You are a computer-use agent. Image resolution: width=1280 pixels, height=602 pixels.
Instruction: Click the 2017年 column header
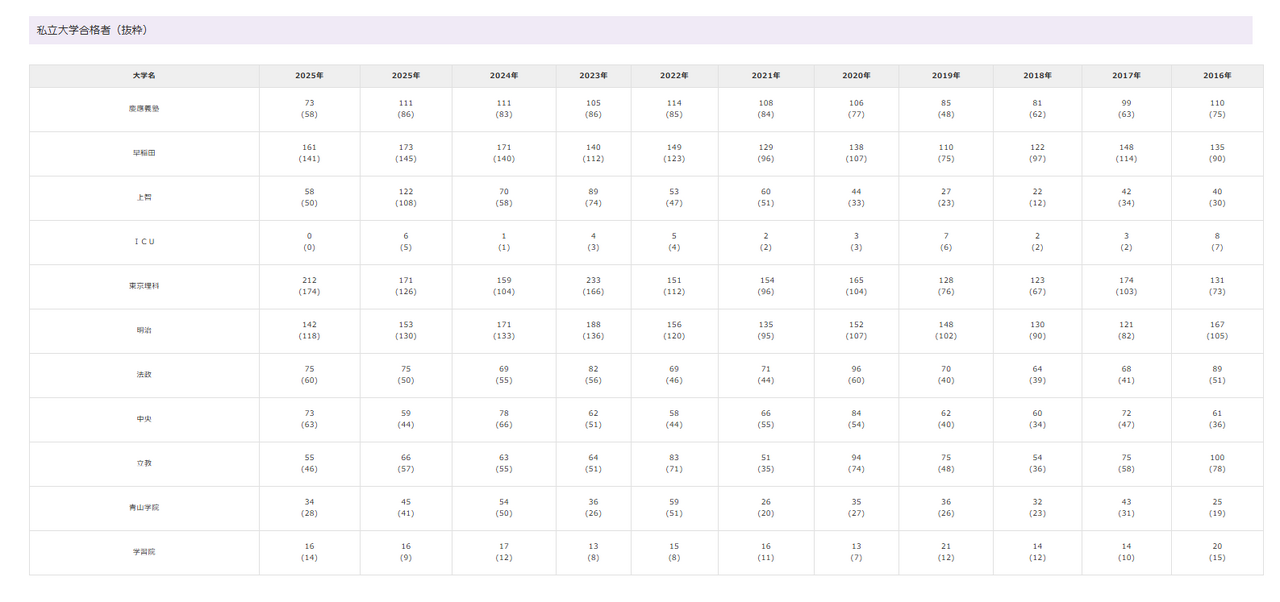pyautogui.click(x=1126, y=76)
